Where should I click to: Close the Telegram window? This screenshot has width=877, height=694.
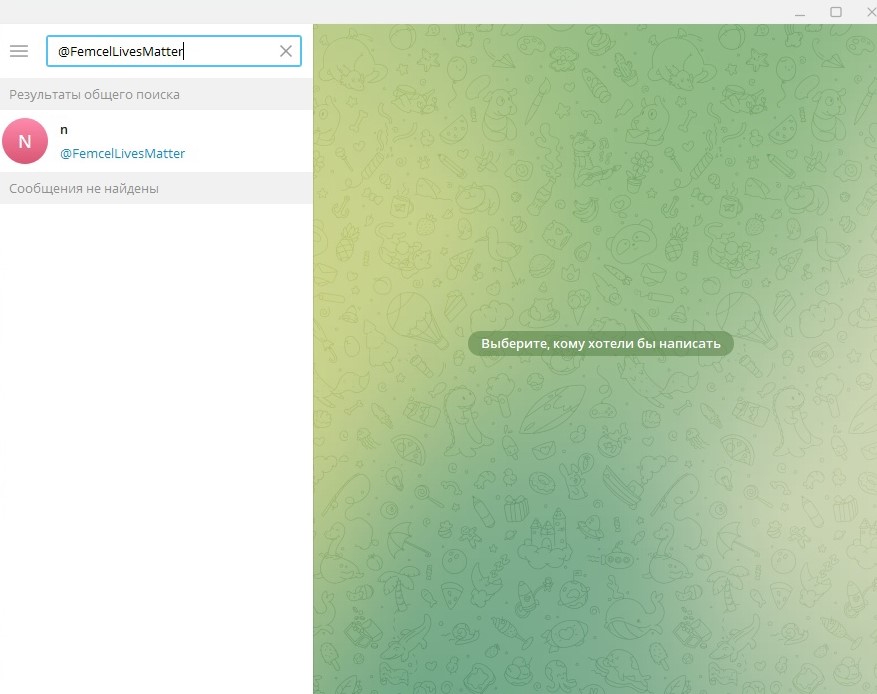[871, 12]
